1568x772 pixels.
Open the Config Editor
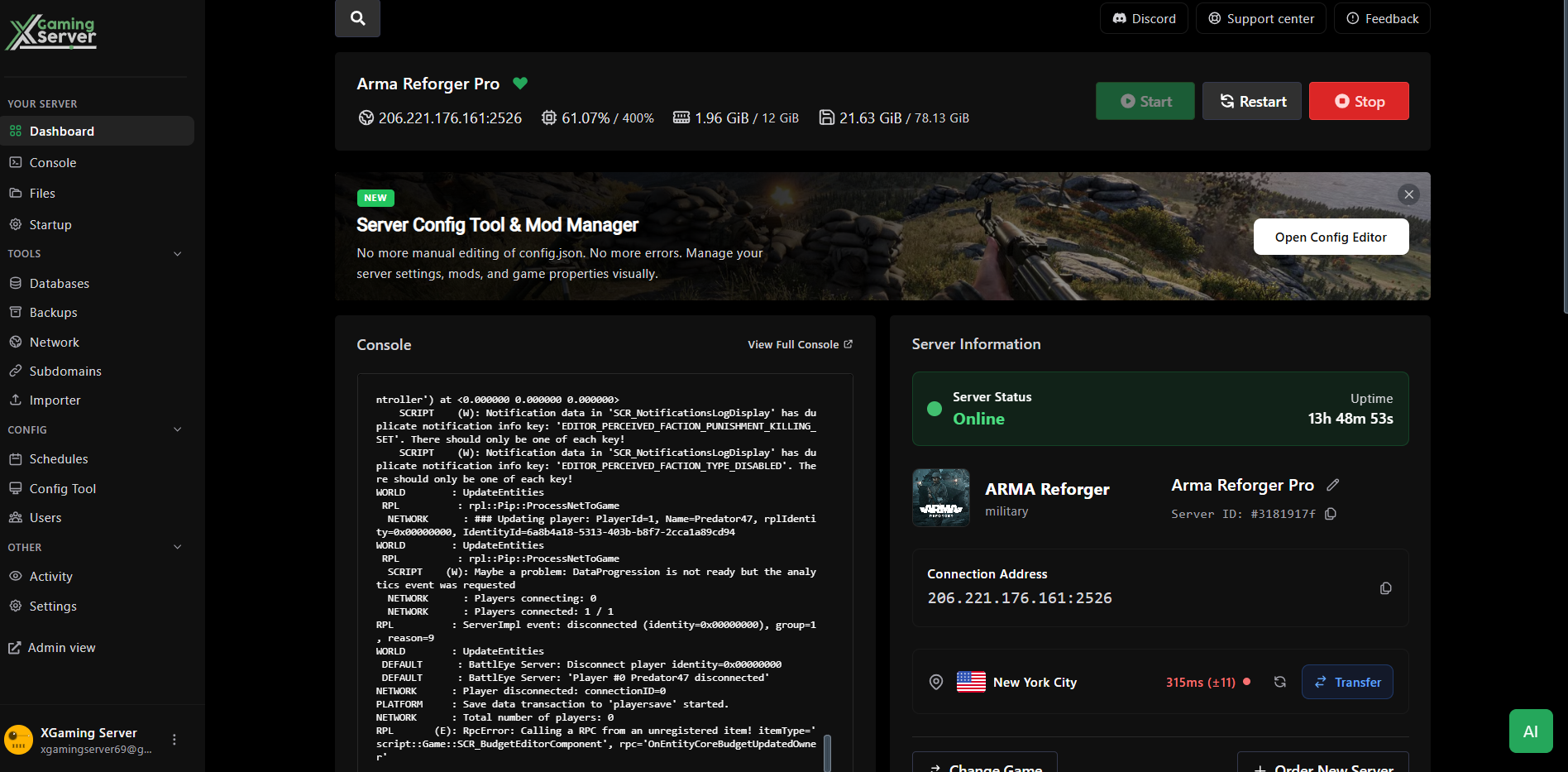pos(1331,237)
